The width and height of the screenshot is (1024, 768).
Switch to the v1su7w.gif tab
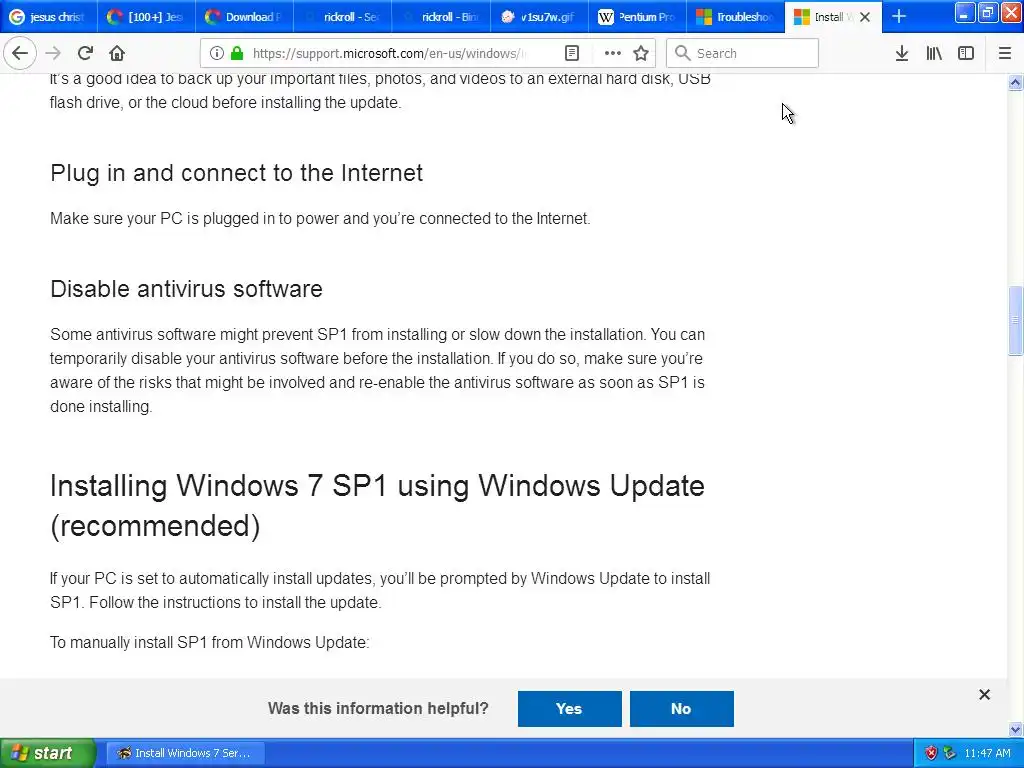(539, 17)
